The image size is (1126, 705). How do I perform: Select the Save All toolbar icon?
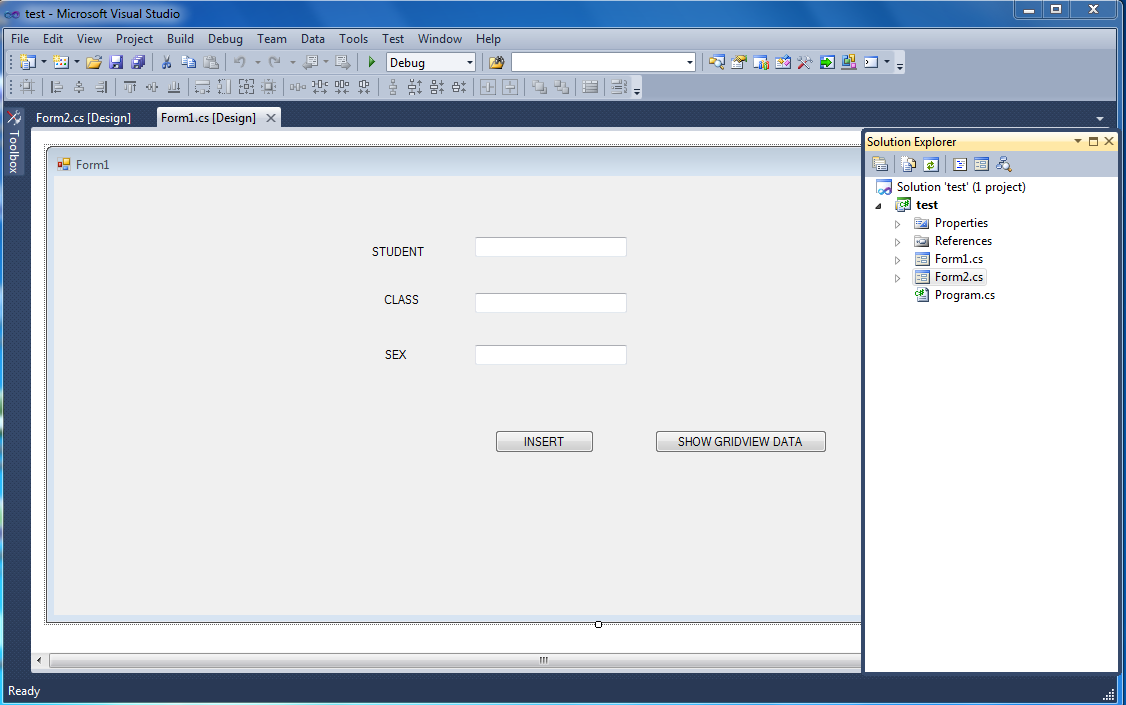(x=139, y=61)
